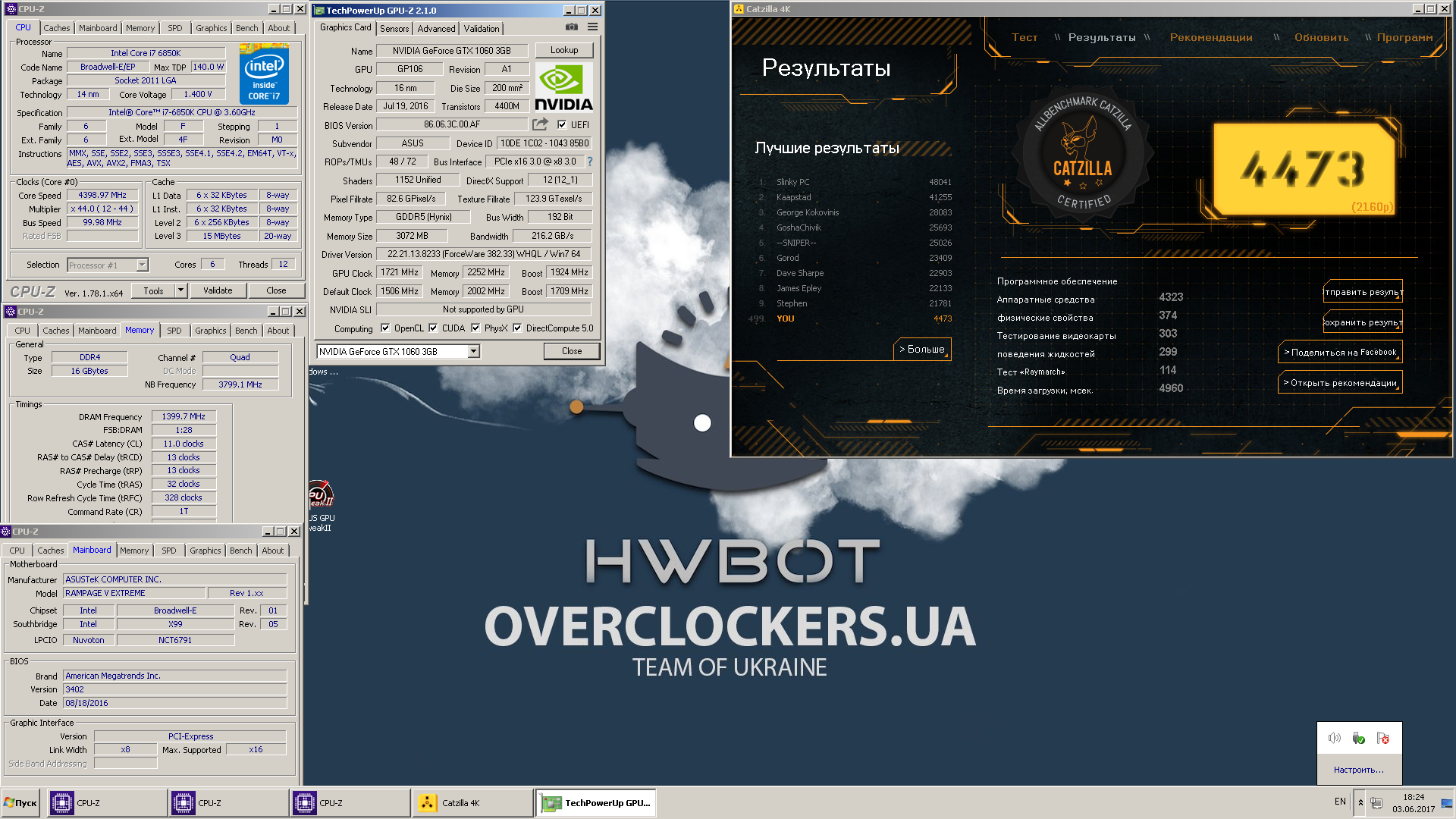Image resolution: width=1456 pixels, height=819 pixels.
Task: Click the safely remove hardware tray icon
Action: pos(1359,738)
